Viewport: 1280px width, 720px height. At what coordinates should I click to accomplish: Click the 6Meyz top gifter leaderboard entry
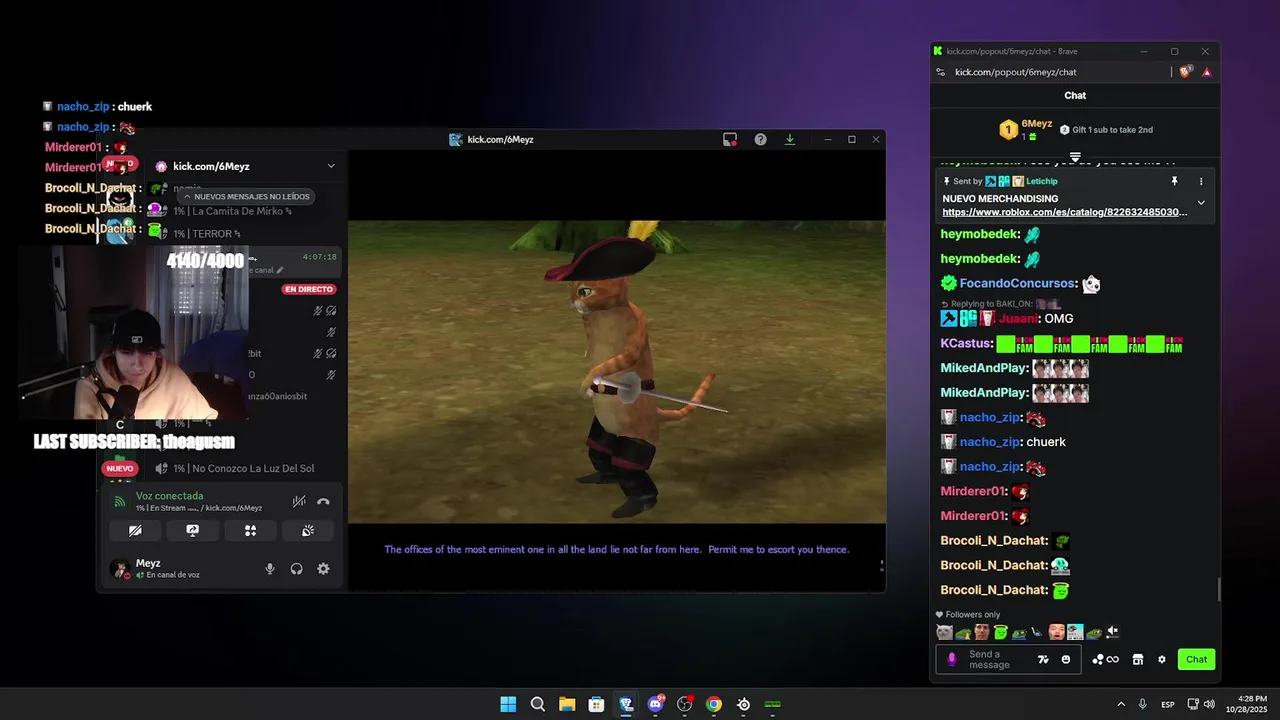(x=1026, y=129)
